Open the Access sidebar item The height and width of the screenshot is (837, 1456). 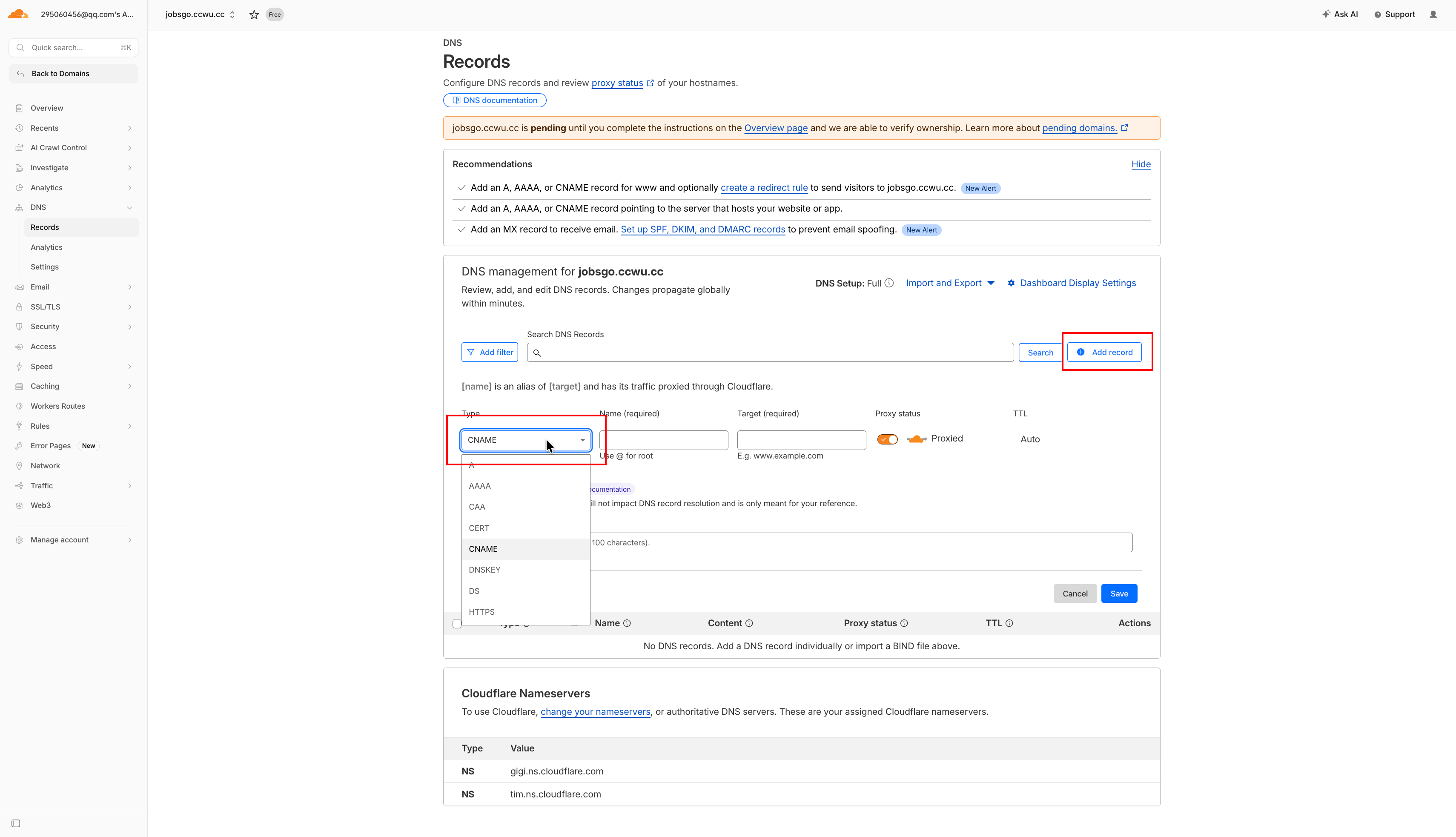click(x=74, y=347)
